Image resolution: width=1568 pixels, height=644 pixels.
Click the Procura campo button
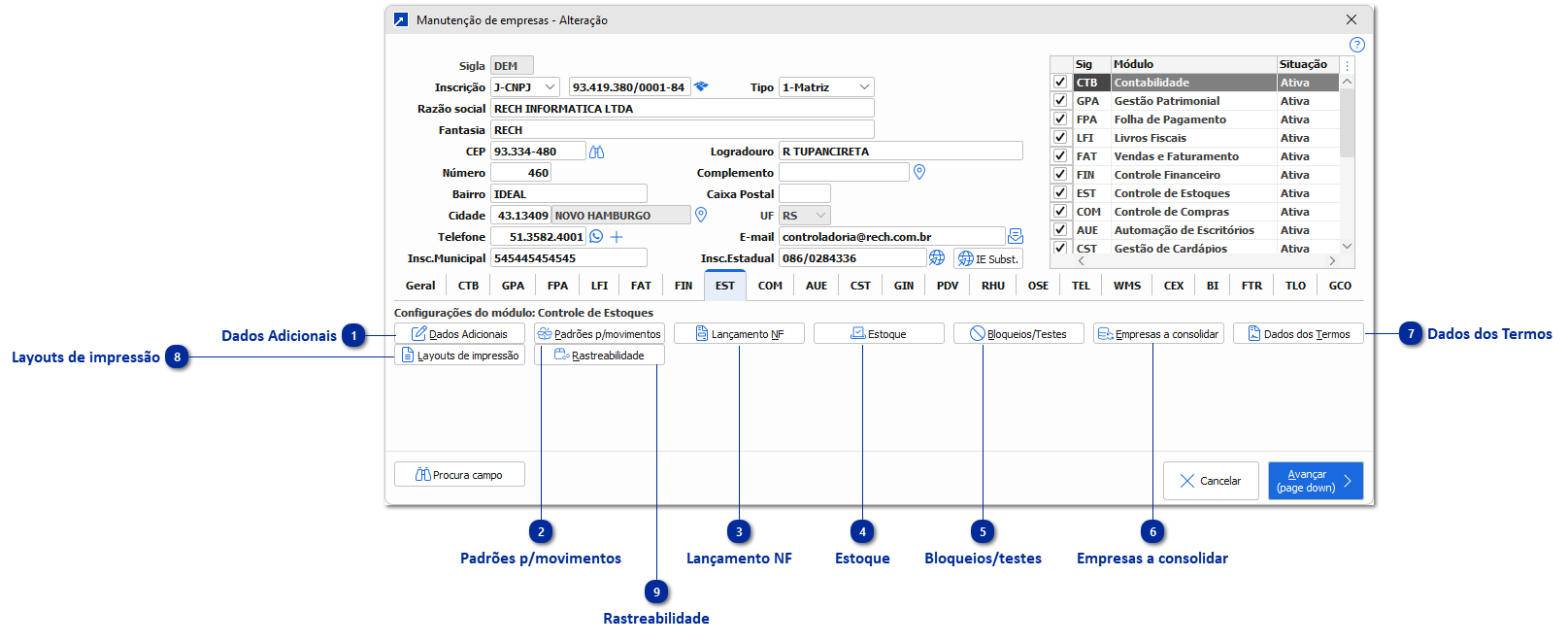[x=459, y=474]
